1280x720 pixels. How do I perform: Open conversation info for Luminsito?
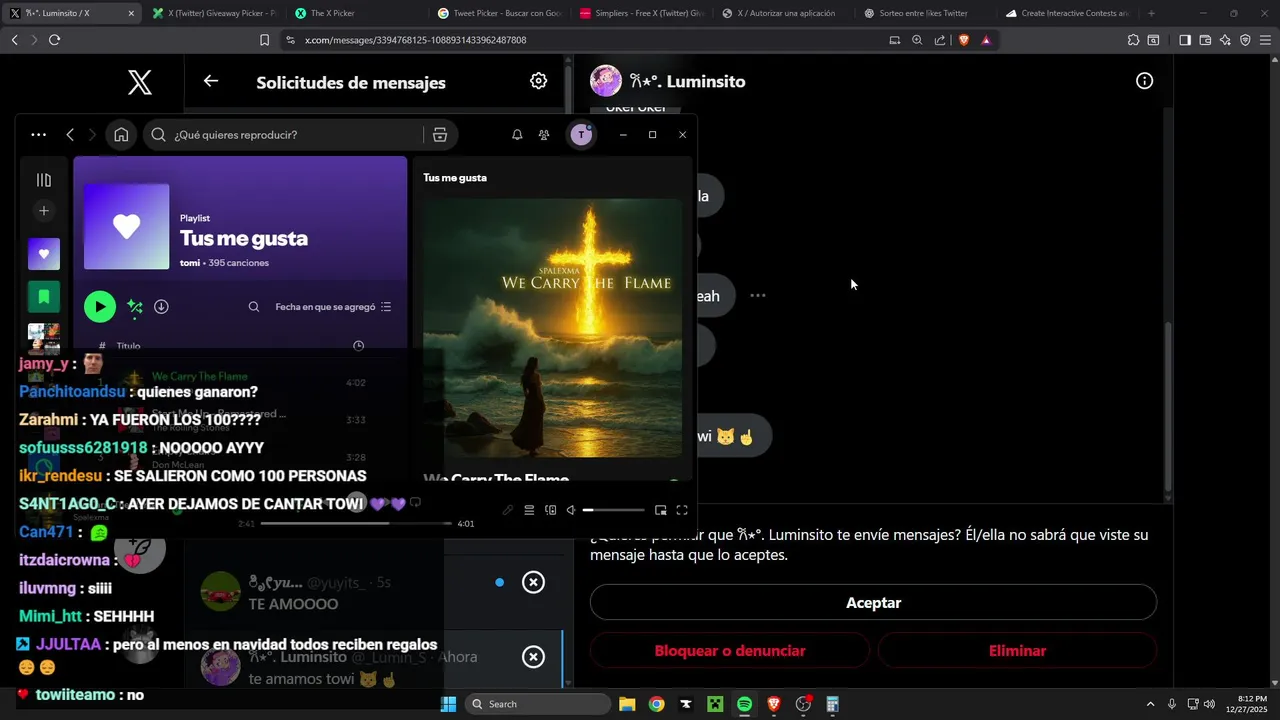[1145, 81]
